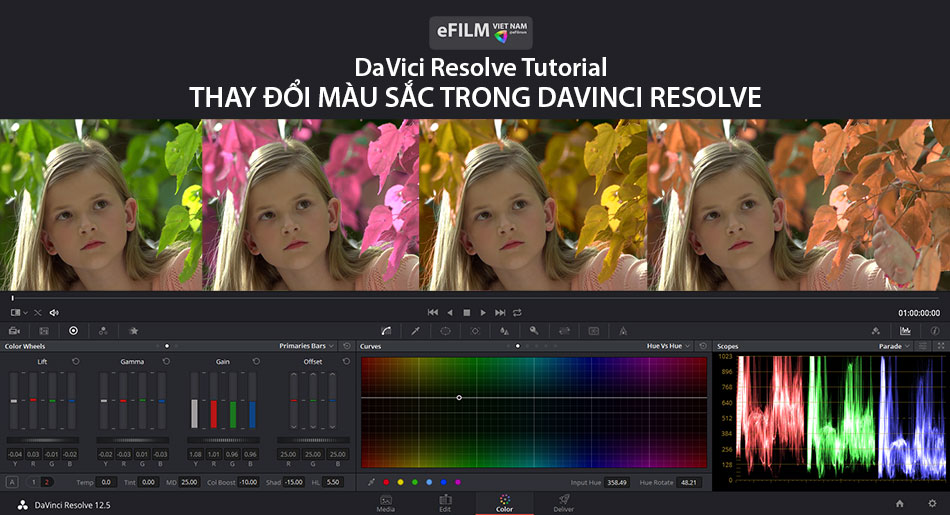Open the Tracker palette
Screen dimensions: 950x515
point(475,331)
